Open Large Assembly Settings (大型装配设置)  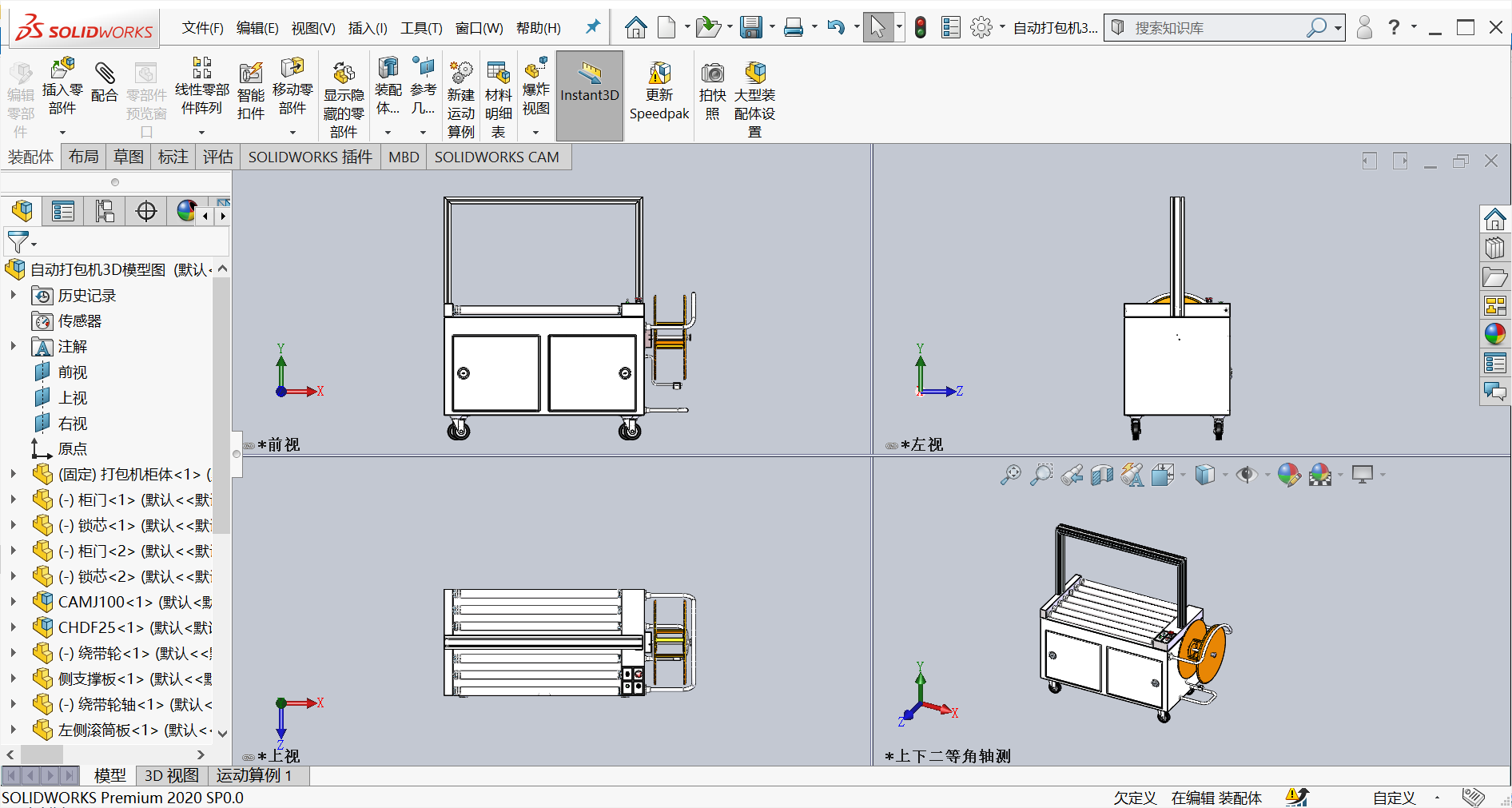click(755, 73)
